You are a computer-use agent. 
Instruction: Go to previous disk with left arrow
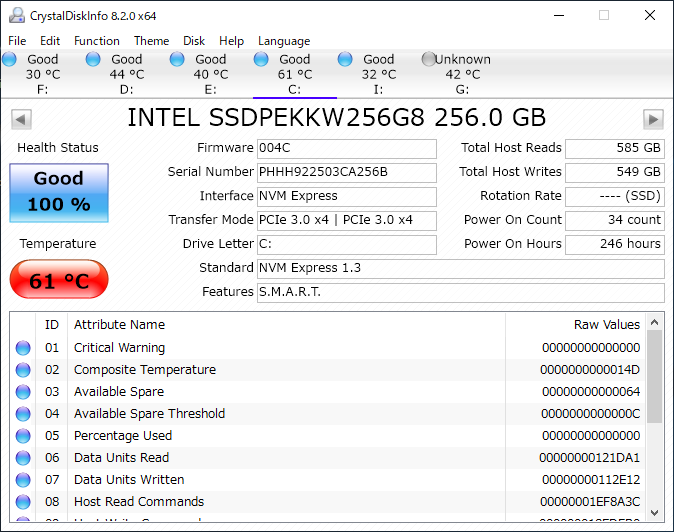pos(21,119)
